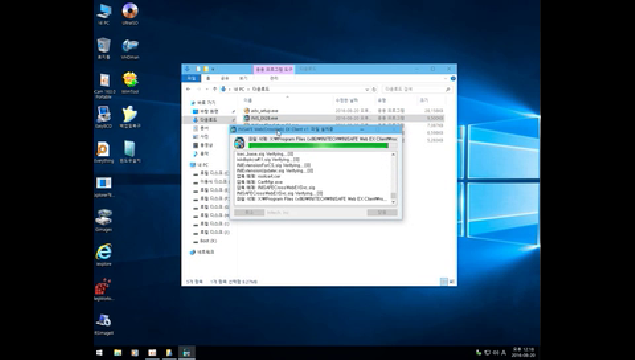Open the desktop icon below Everything
Screen dimensions: 635x360
(x=104, y=186)
